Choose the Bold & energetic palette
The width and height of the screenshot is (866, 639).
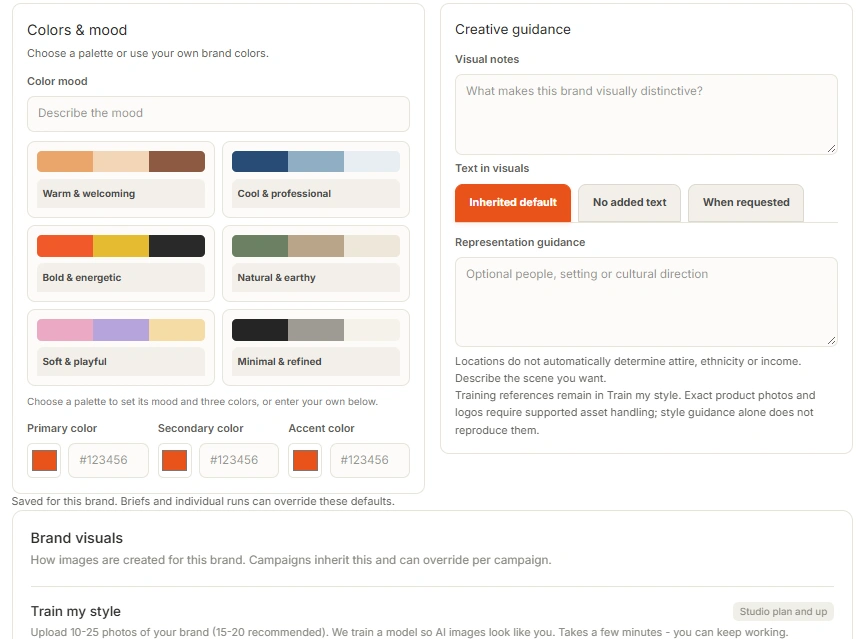point(121,263)
